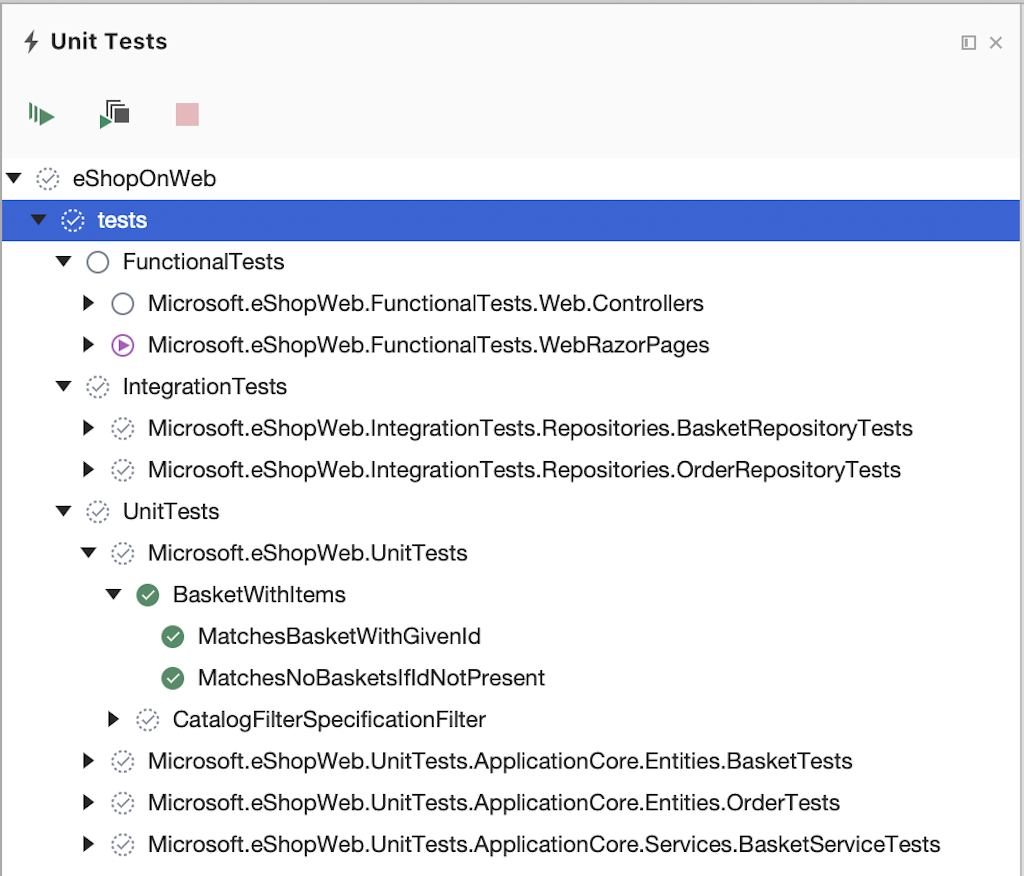Click status icon next to eShopOnWeb
Image resolution: width=1024 pixels, height=876 pixels.
coord(48,178)
